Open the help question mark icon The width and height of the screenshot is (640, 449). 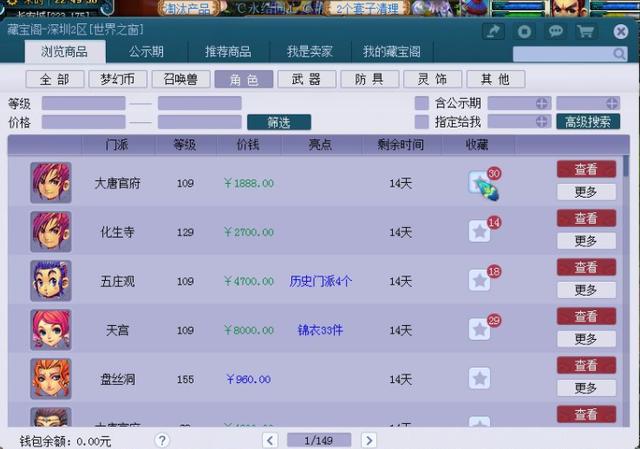(x=162, y=440)
